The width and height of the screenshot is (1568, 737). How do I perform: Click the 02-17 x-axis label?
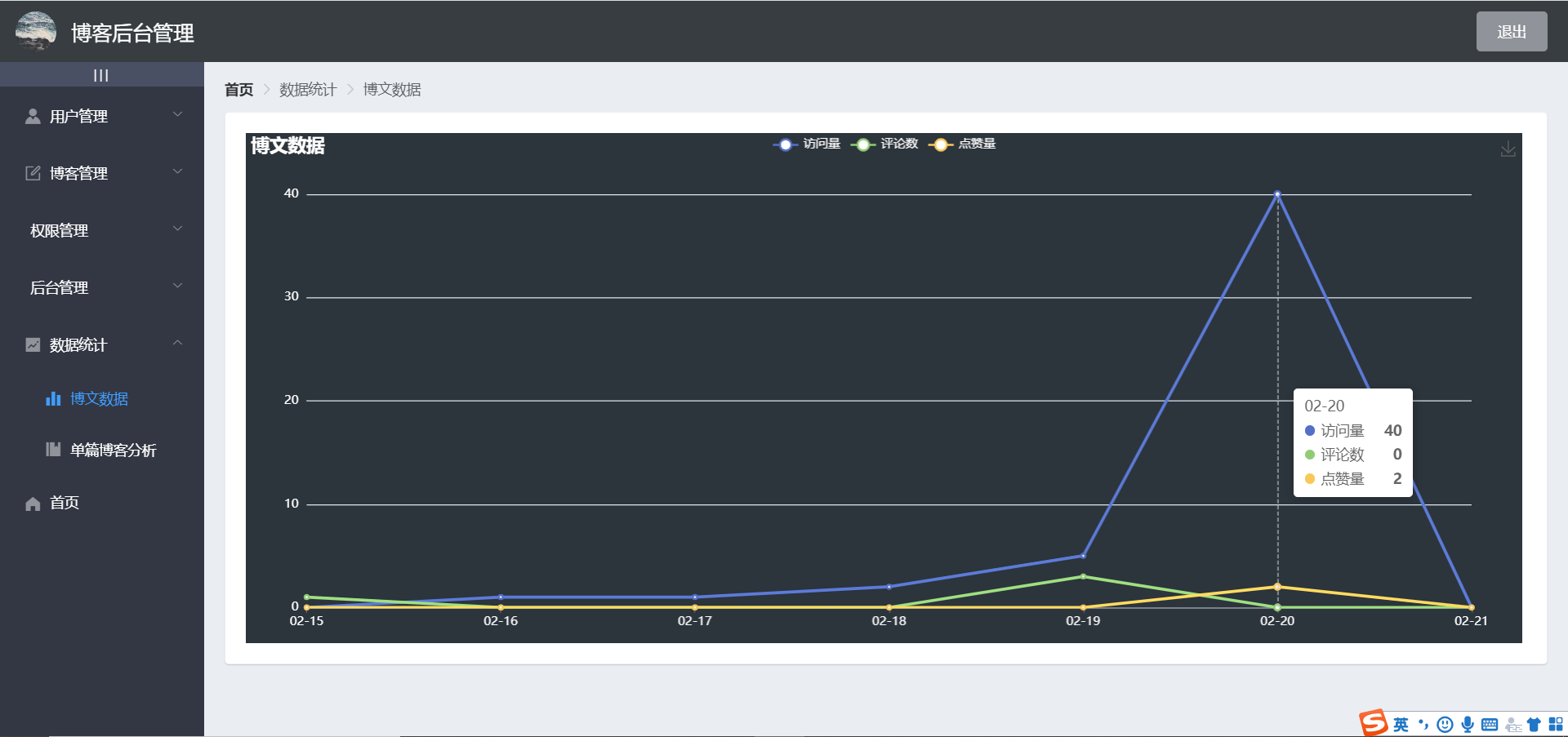point(695,621)
